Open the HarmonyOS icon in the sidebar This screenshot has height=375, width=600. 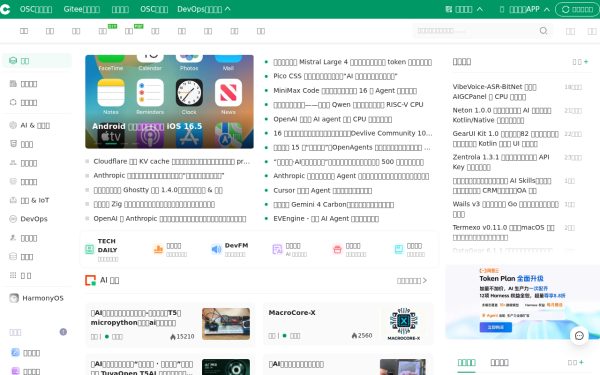(x=14, y=298)
